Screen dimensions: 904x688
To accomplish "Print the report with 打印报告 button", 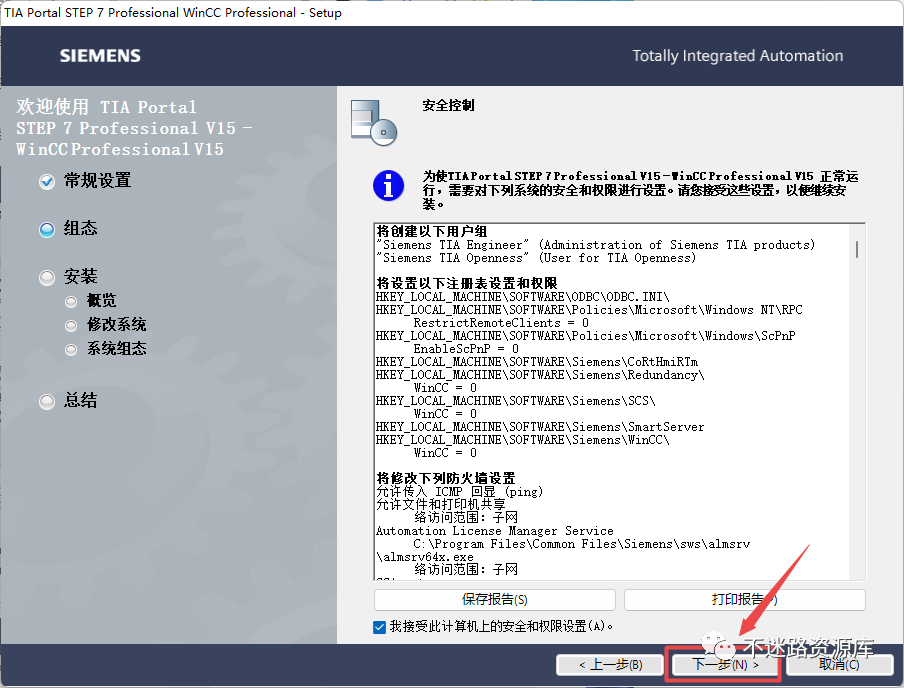I will click(744, 600).
